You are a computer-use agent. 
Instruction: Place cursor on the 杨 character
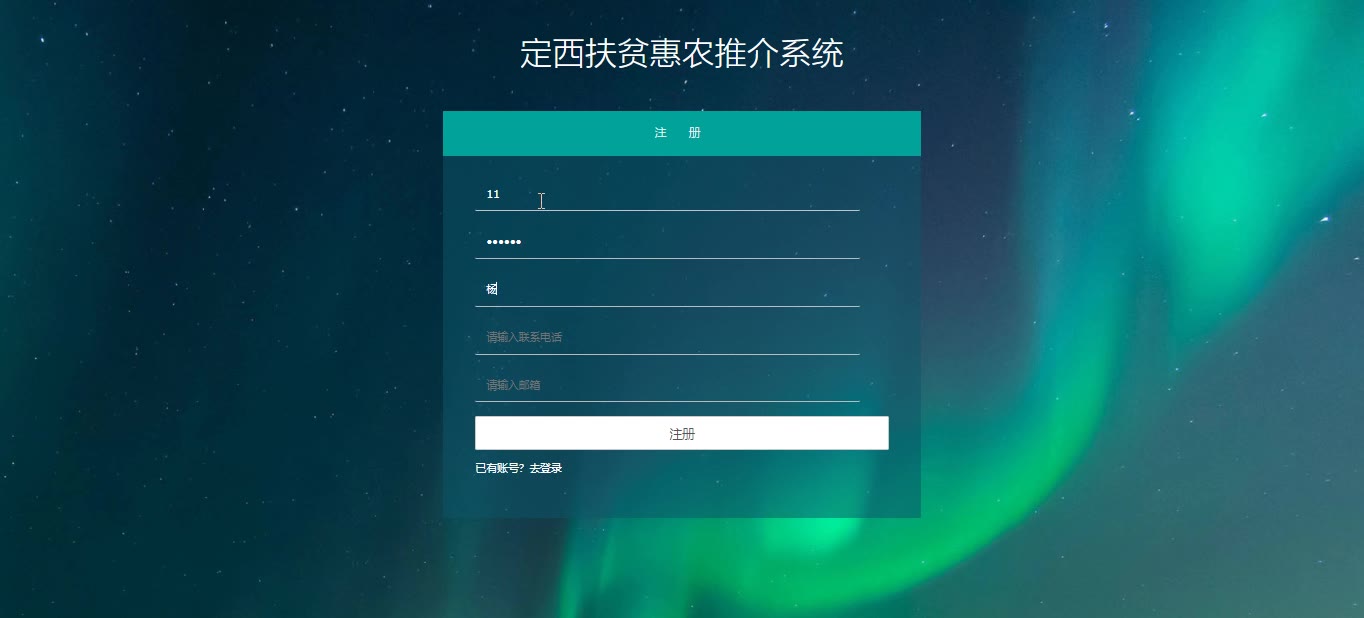tap(492, 289)
